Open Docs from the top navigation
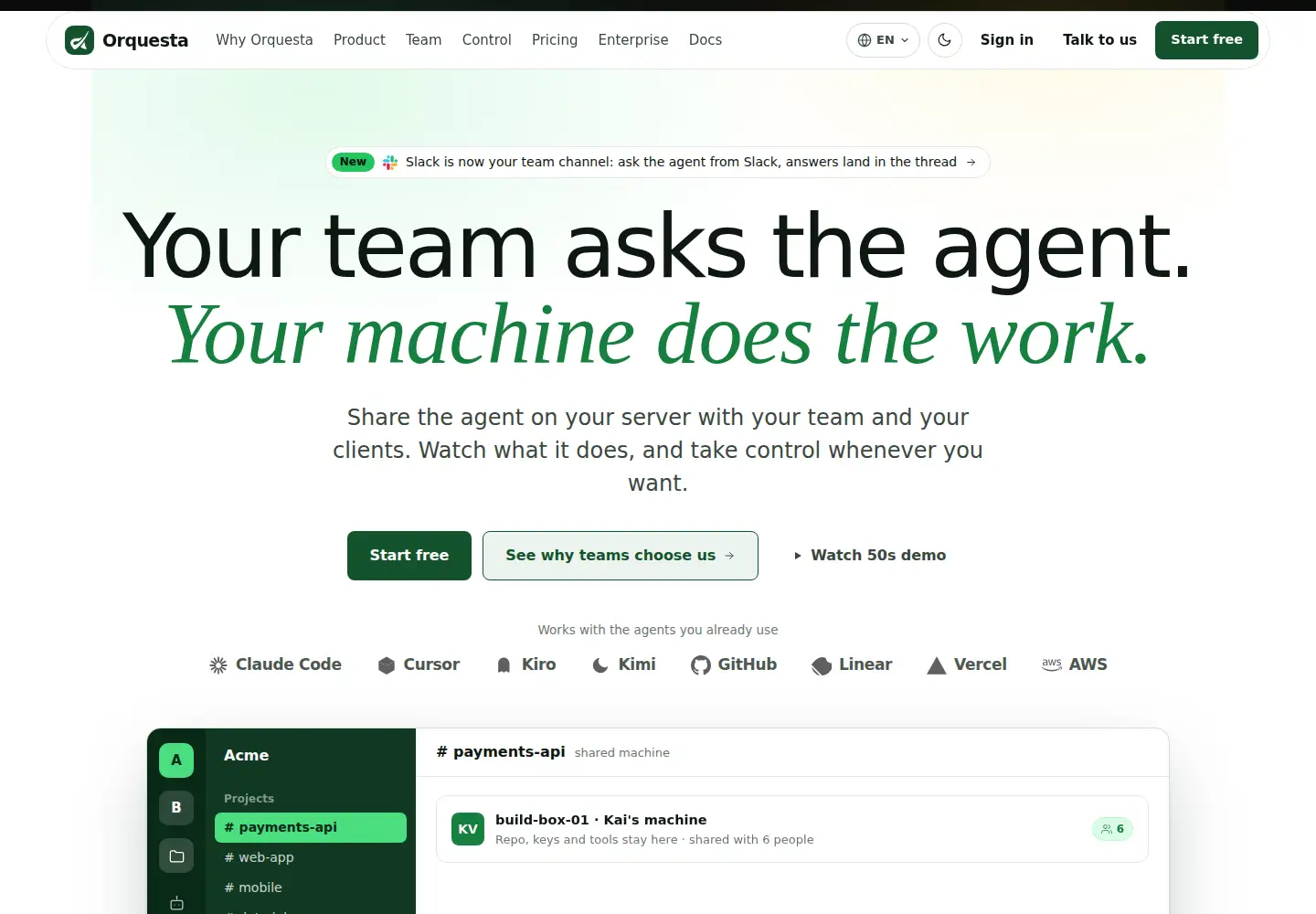This screenshot has width=1316, height=914. coord(706,40)
